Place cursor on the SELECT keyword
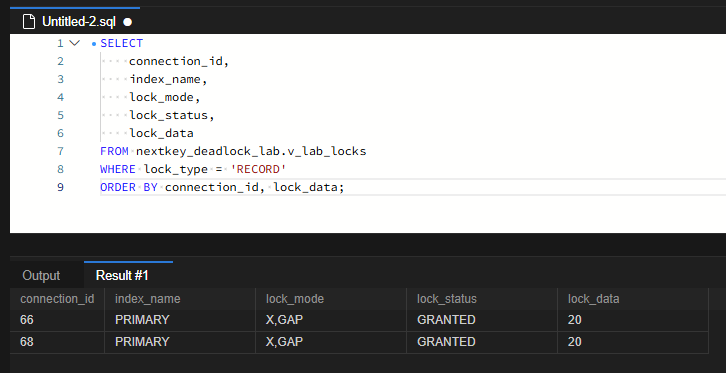The height and width of the screenshot is (373, 726). 122,43
